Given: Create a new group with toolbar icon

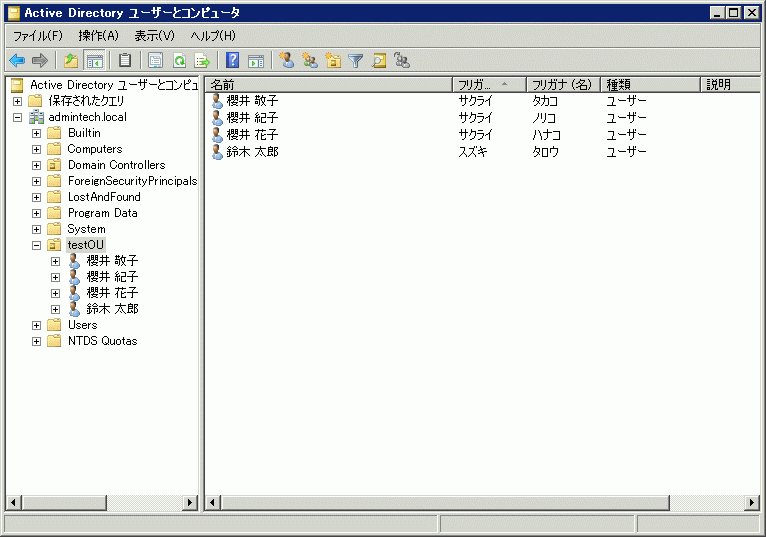Looking at the screenshot, I should point(310,61).
